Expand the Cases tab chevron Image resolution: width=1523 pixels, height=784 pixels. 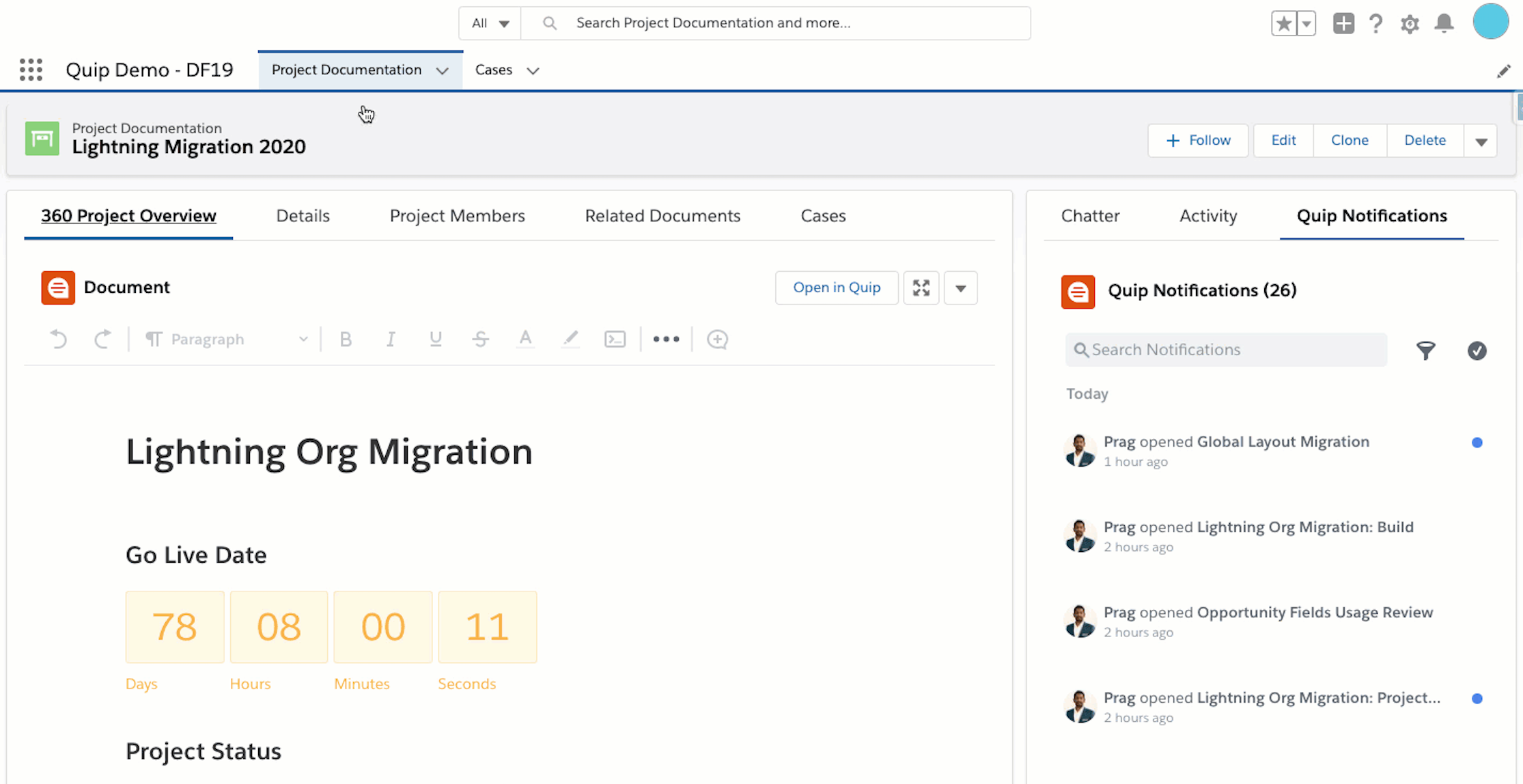click(x=533, y=70)
